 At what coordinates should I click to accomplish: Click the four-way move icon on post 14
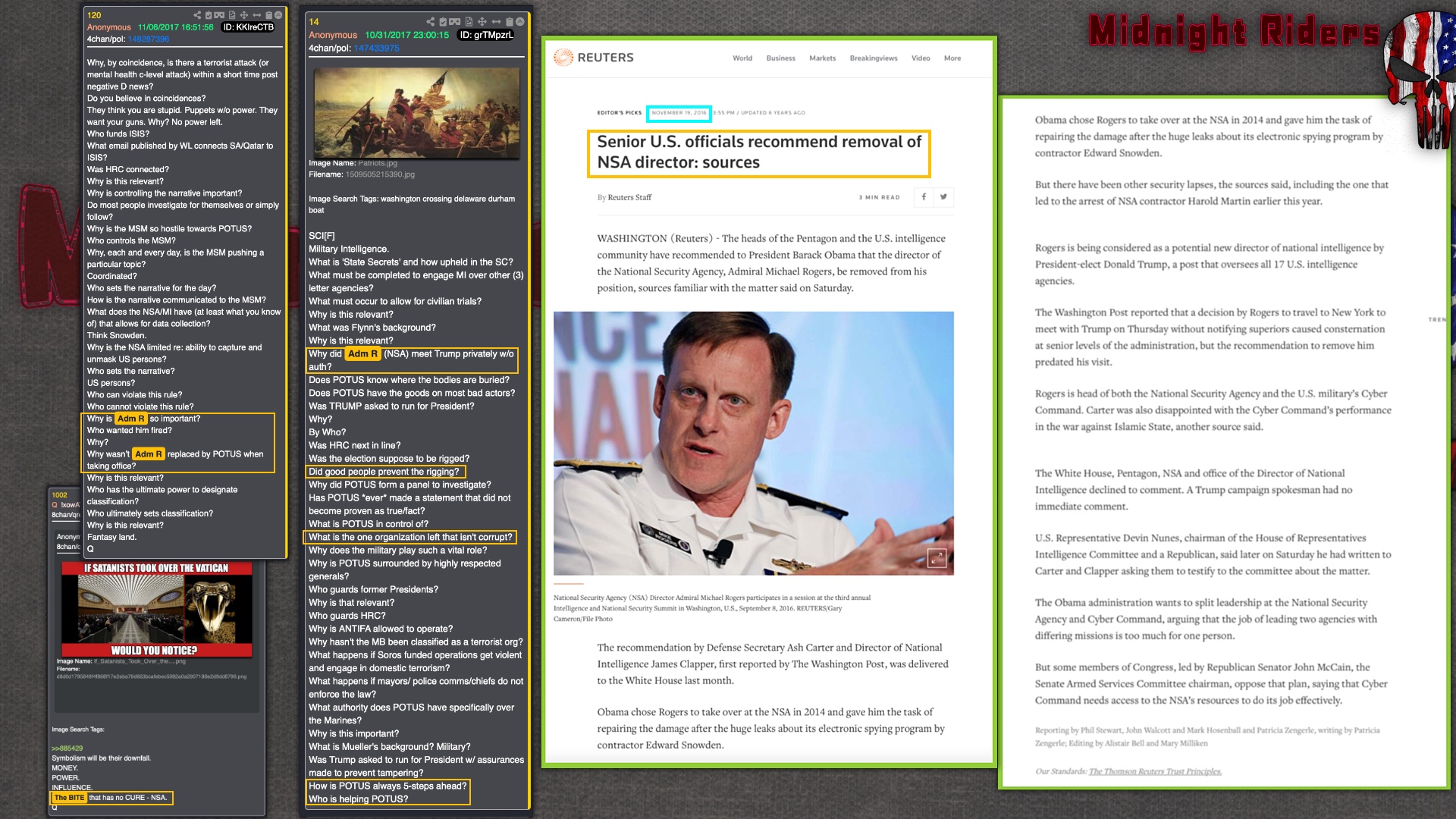point(482,22)
